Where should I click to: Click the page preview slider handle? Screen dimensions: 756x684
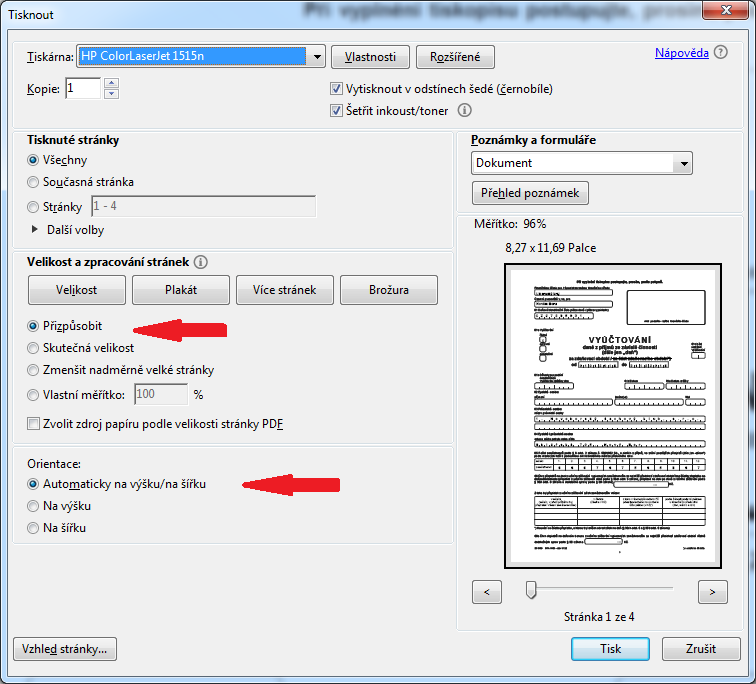531,591
